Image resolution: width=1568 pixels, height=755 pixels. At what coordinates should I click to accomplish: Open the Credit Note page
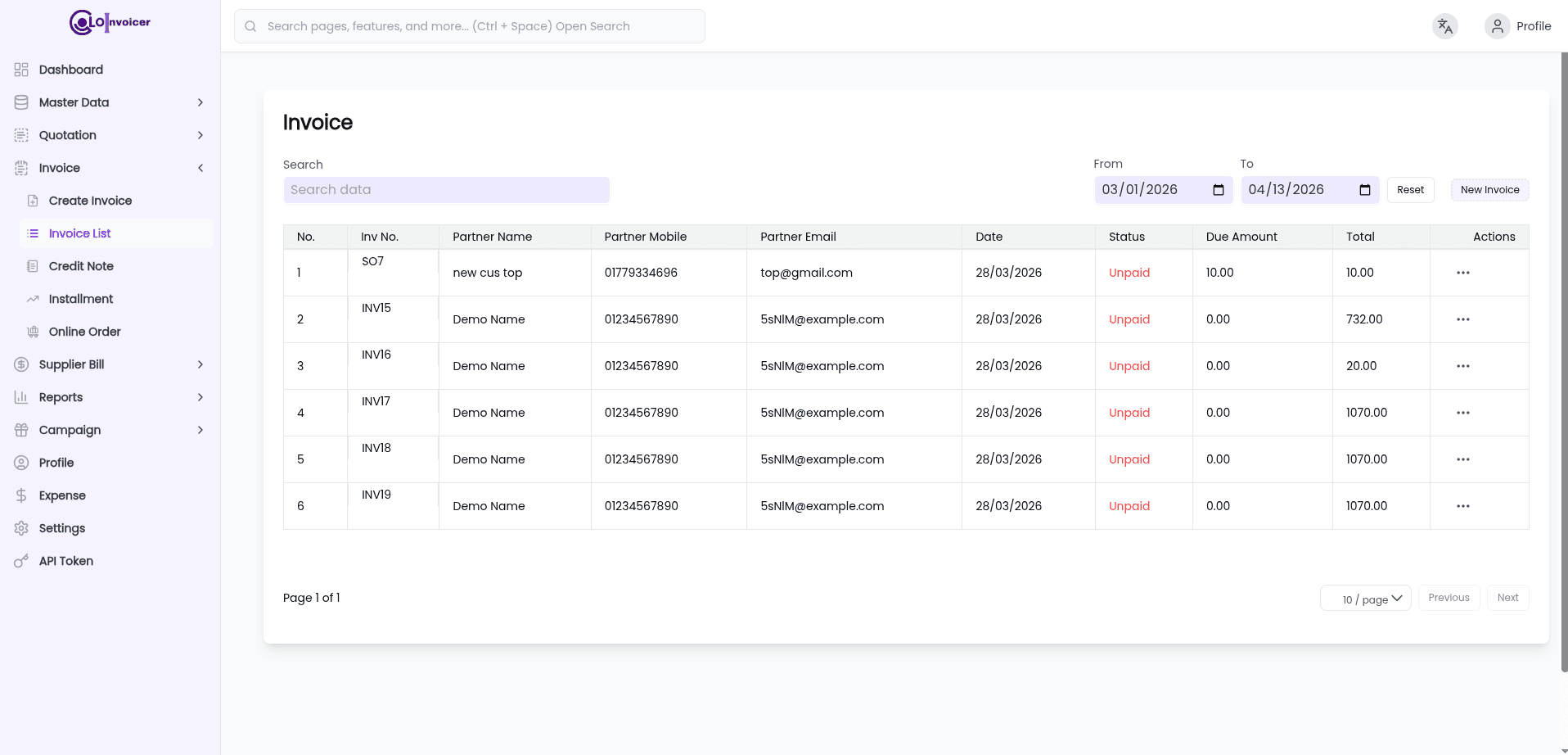coord(81,266)
